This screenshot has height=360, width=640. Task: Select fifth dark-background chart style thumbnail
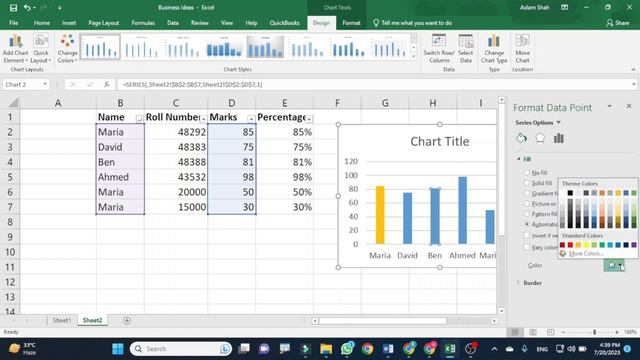click(265, 47)
